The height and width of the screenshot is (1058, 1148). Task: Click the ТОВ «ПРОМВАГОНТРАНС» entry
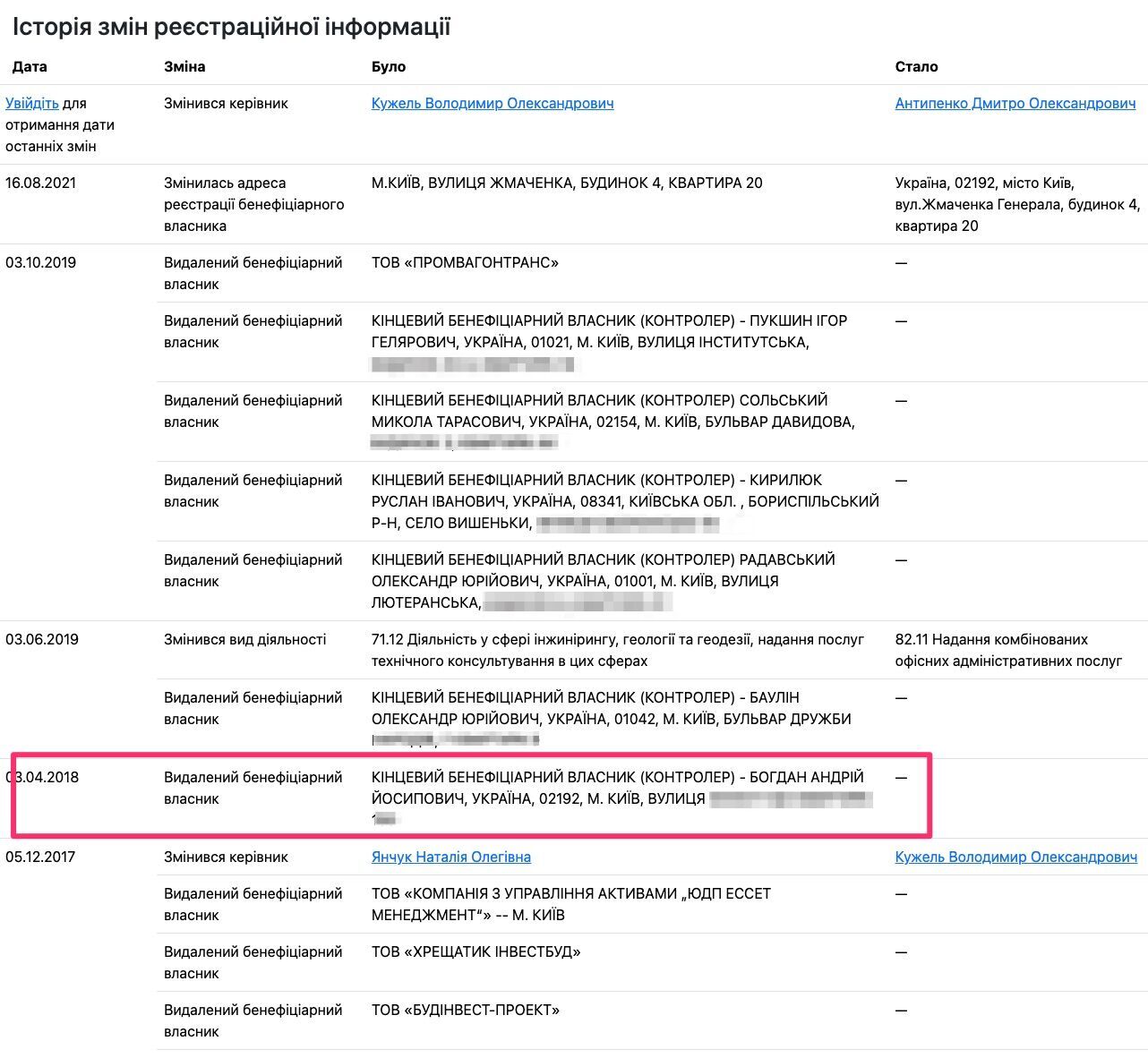465,263
